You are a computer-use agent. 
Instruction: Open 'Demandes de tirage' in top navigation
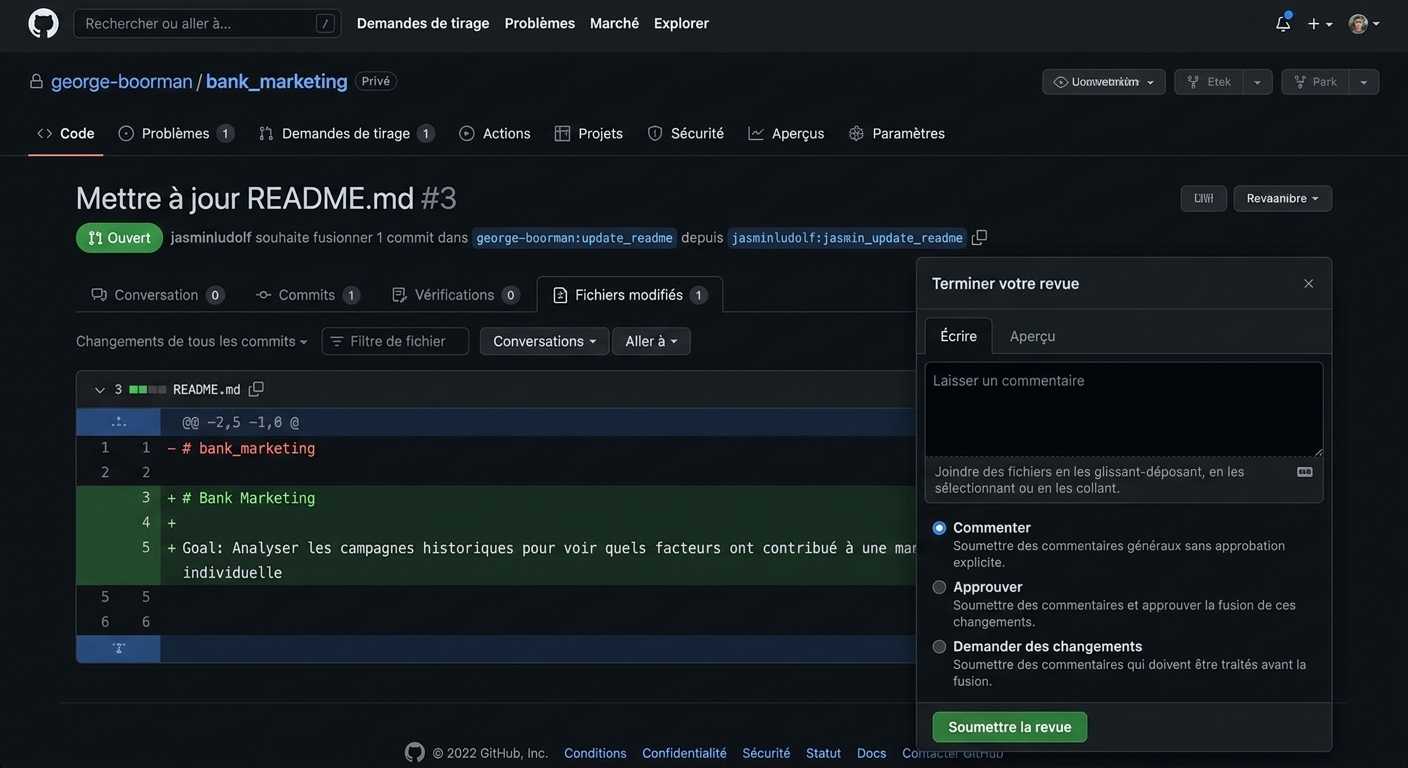pyautogui.click(x=423, y=23)
